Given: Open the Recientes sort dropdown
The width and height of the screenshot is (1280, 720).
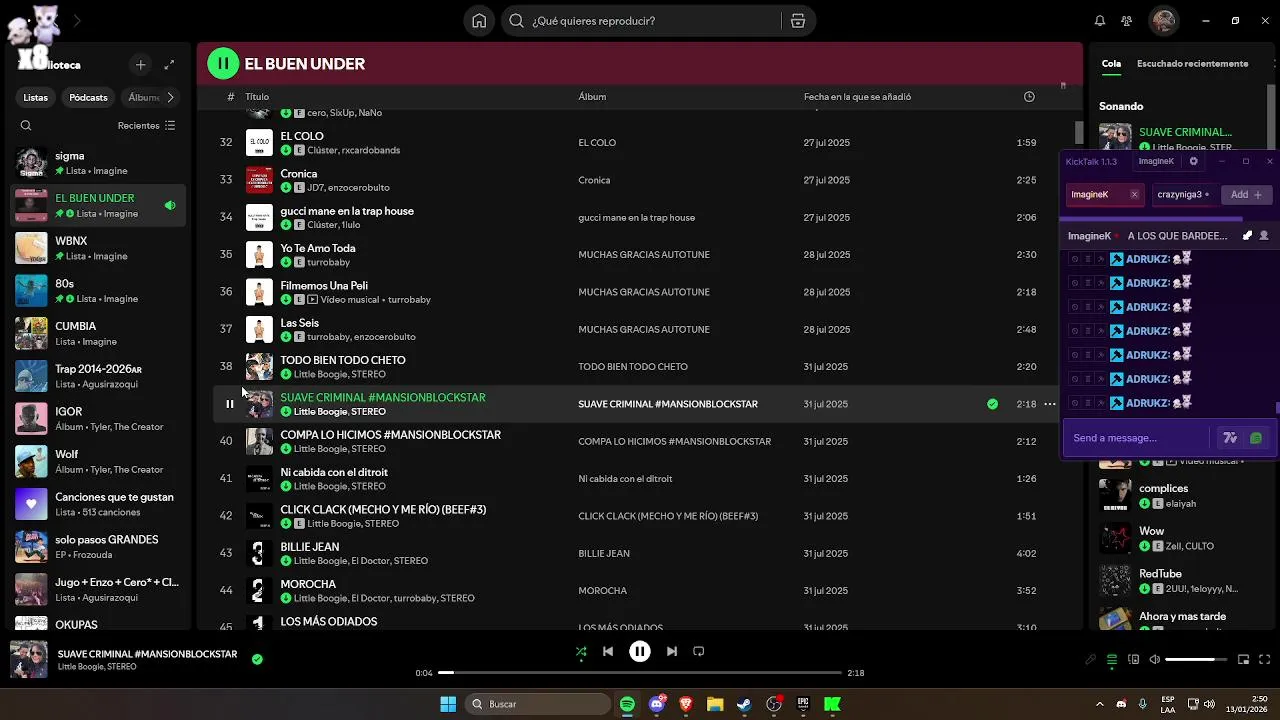Looking at the screenshot, I should pos(146,126).
